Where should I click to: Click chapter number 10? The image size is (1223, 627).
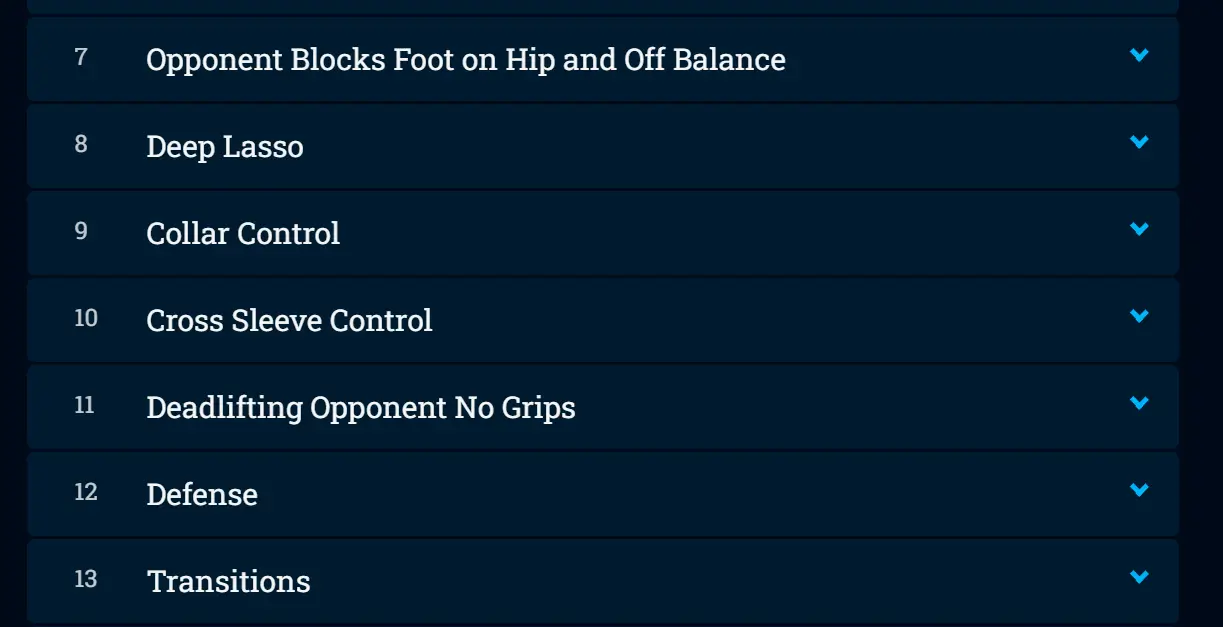coord(86,318)
